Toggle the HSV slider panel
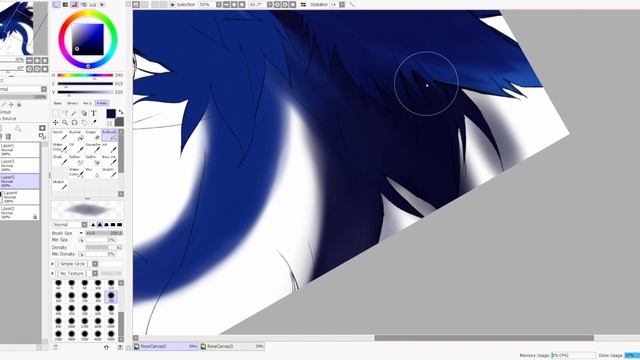Screen dimensions: 640x360 pos(74,4)
